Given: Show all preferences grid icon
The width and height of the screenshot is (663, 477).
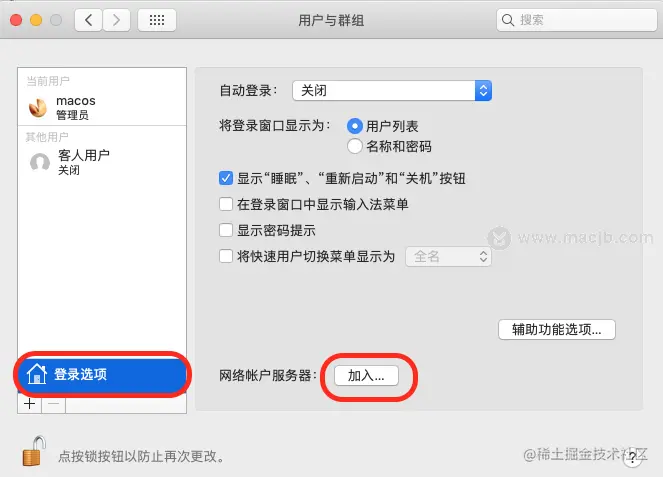Looking at the screenshot, I should 157,20.
